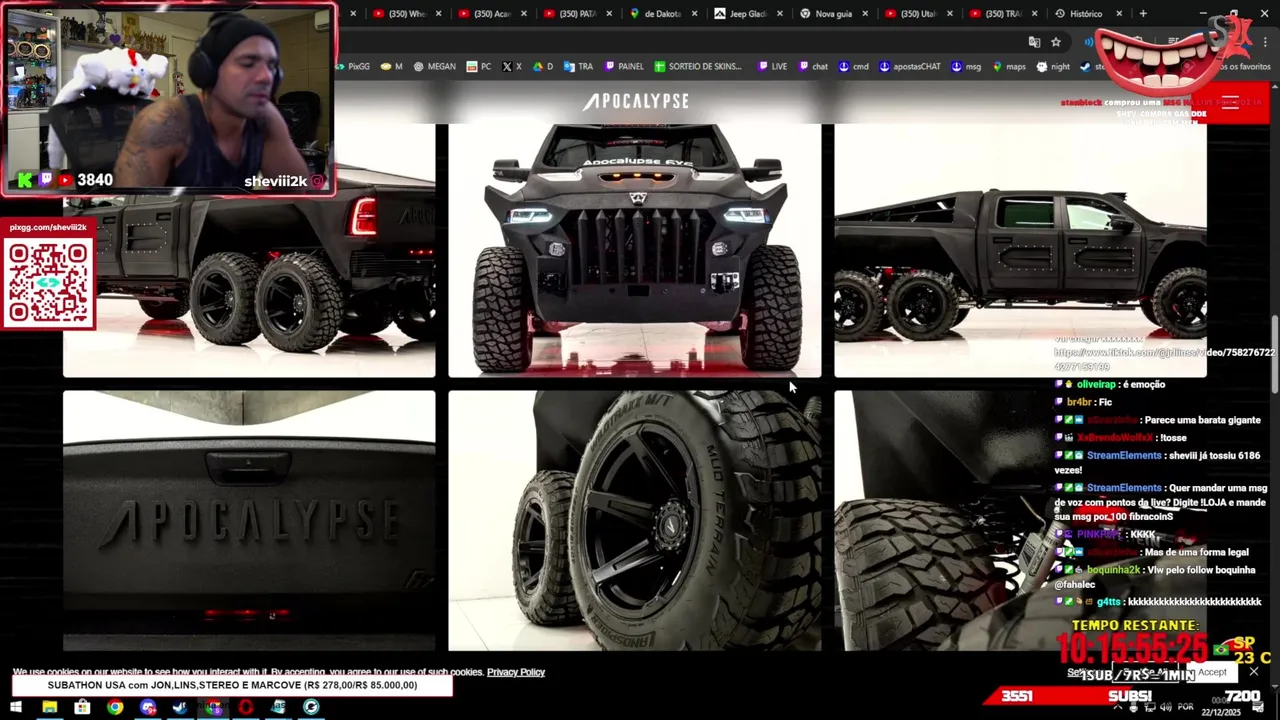
Task: Close the Histórico tab
Action: tap(1119, 14)
